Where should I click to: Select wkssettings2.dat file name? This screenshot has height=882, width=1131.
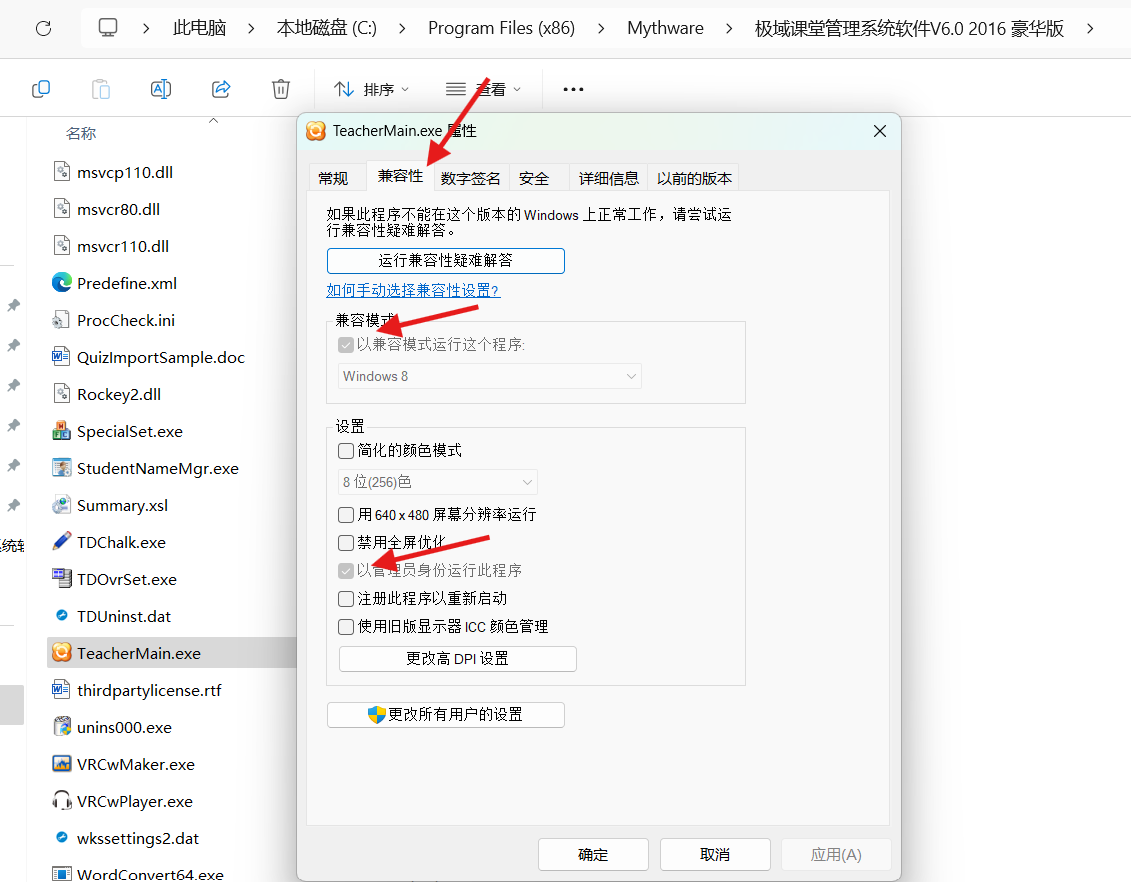138,838
